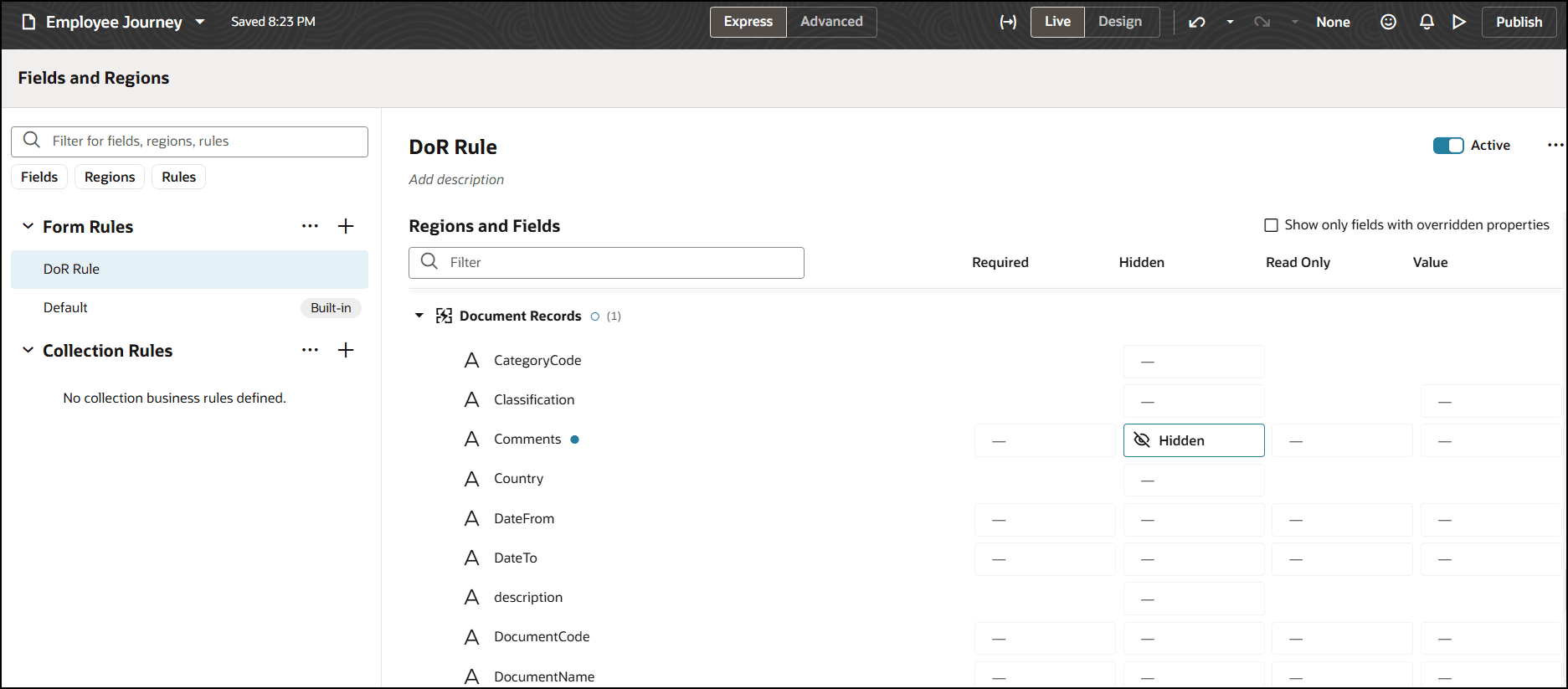Click the undo arrow icon

coord(1197,22)
